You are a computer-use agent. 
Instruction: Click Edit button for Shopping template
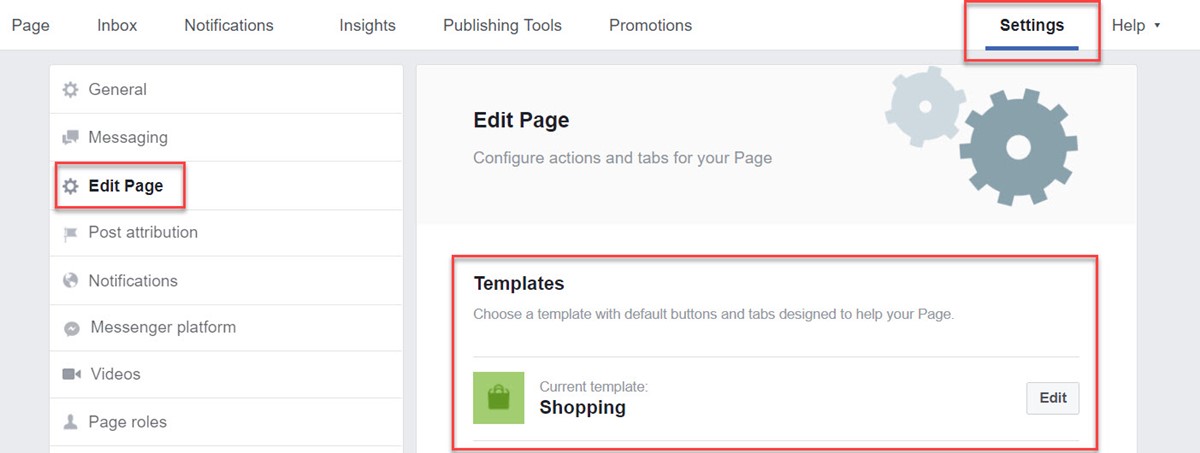click(x=1053, y=397)
